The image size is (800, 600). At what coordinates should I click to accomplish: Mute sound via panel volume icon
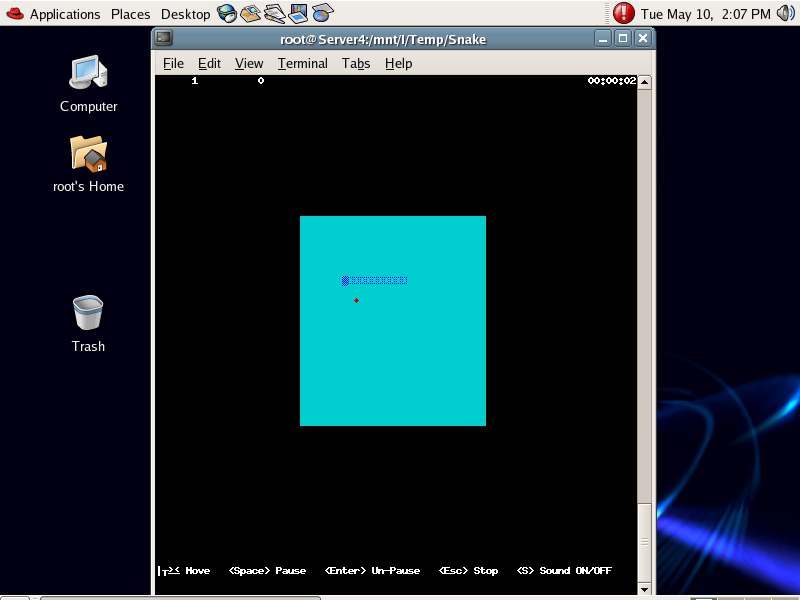click(x=787, y=13)
